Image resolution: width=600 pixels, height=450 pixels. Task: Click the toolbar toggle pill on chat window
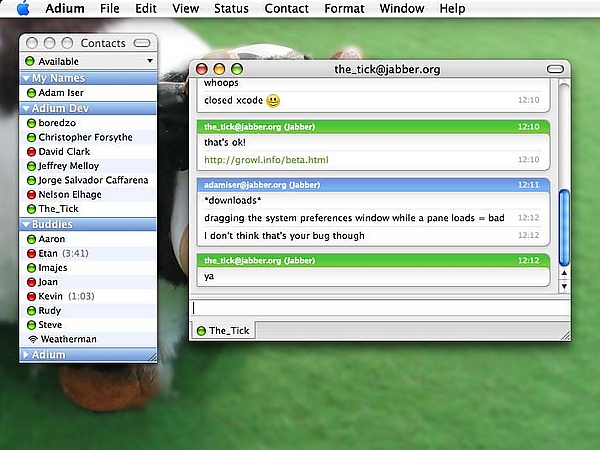click(555, 69)
